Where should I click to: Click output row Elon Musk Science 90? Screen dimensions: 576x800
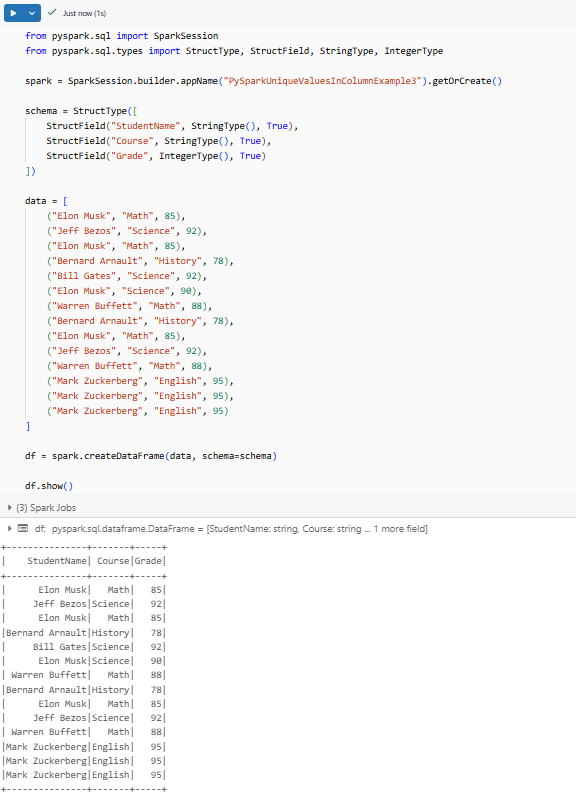point(84,661)
